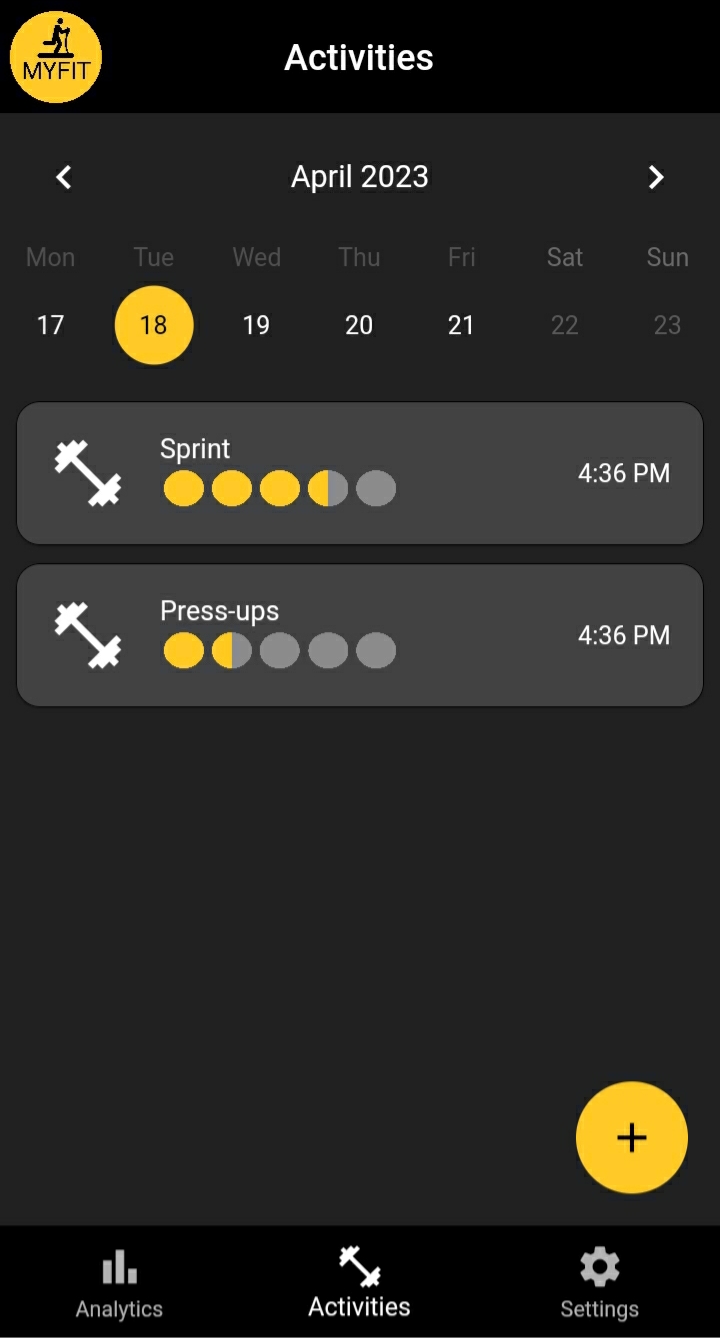Select Friday 21 in calendar
This screenshot has height=1338, width=720.
[x=461, y=325]
